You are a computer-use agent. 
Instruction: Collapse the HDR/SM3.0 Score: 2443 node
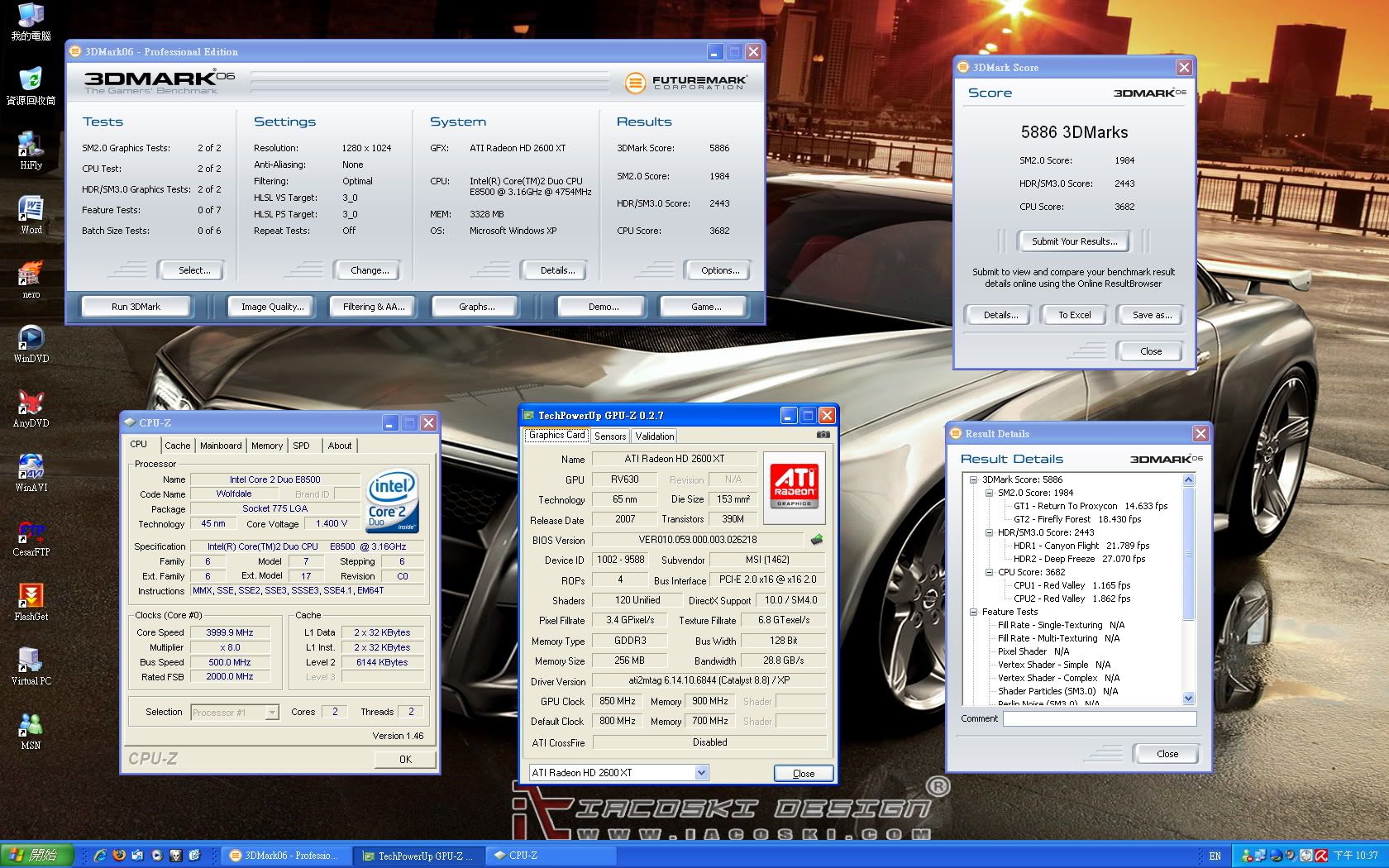pyautogui.click(x=989, y=532)
